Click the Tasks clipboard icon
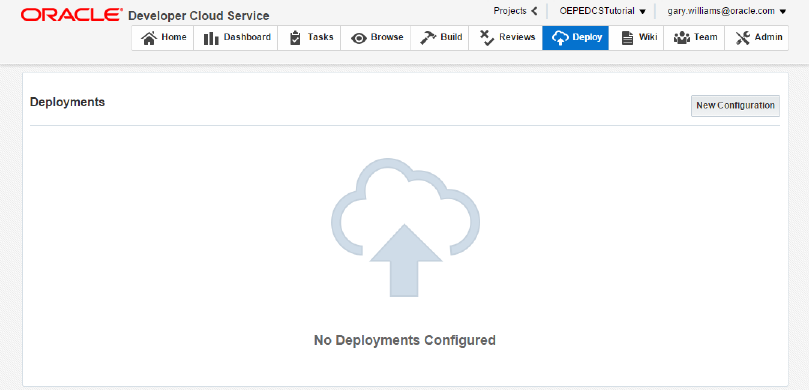Screen dimensions: 809x390 coord(295,38)
